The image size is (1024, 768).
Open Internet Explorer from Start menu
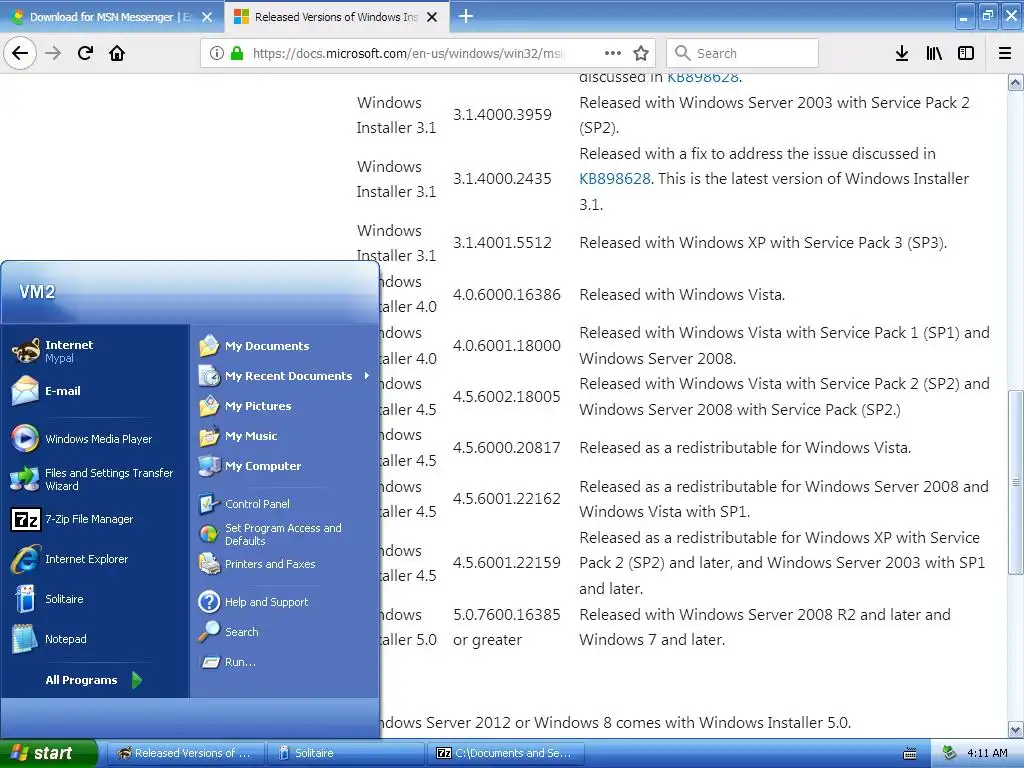tap(95, 559)
